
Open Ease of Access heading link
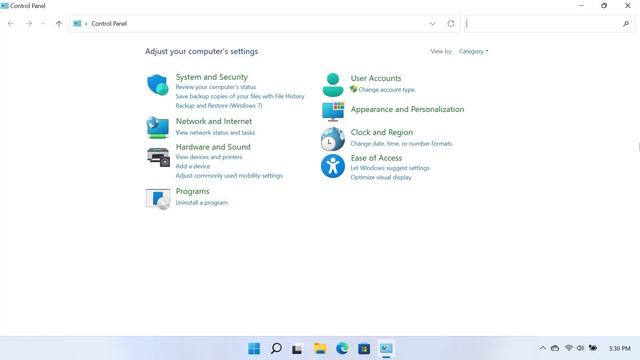coord(376,158)
